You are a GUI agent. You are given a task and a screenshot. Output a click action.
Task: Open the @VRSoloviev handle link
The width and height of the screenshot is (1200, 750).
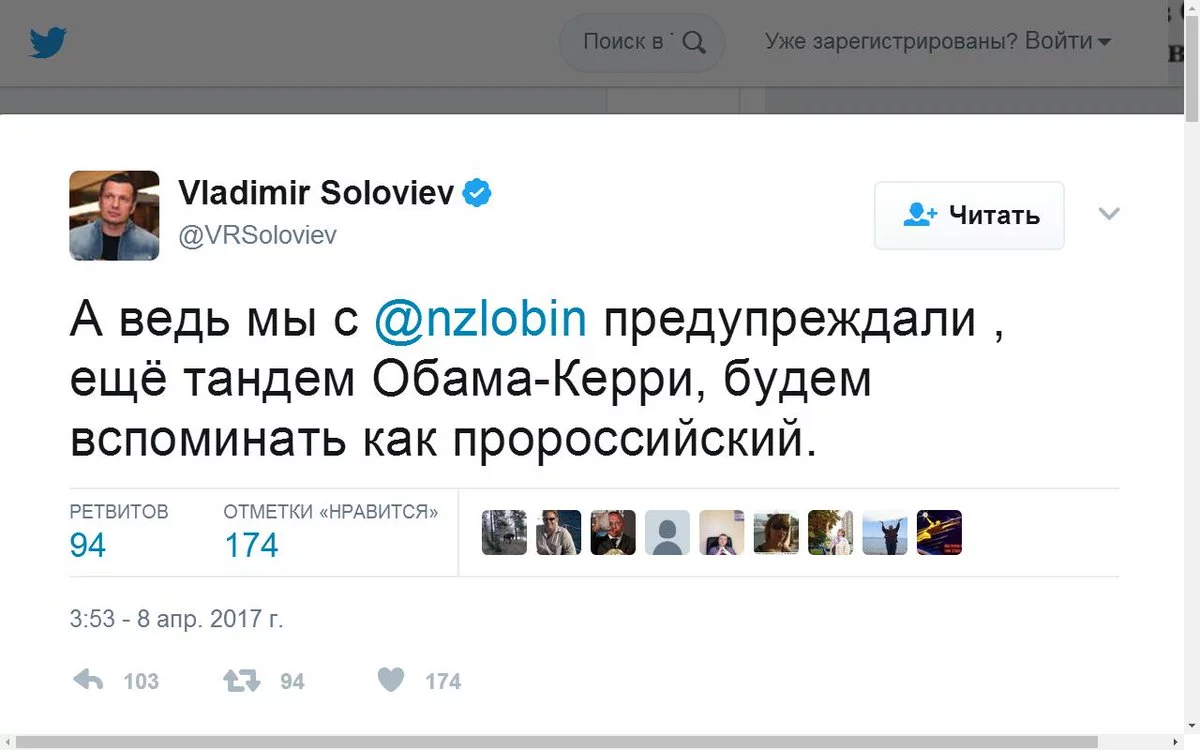(x=257, y=235)
